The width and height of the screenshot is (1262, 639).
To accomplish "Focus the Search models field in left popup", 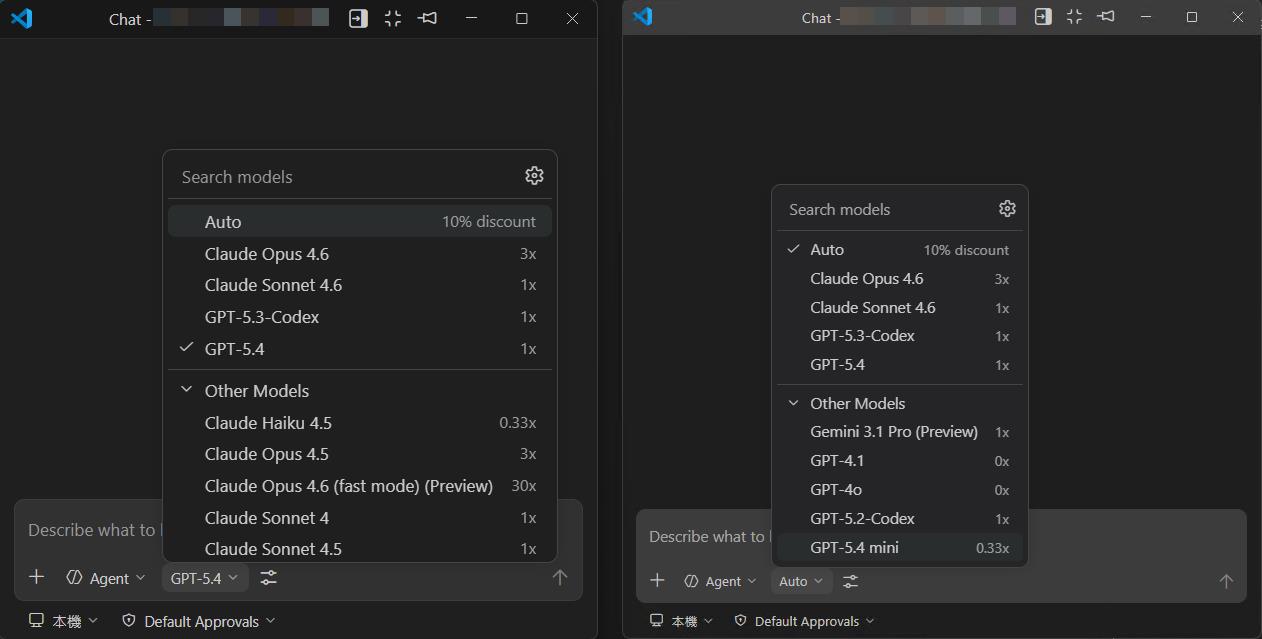I will (x=340, y=177).
